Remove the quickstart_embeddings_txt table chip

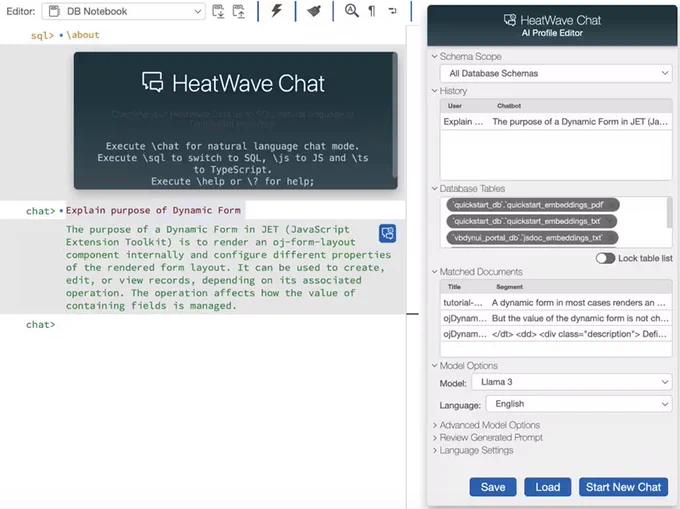click(609, 221)
